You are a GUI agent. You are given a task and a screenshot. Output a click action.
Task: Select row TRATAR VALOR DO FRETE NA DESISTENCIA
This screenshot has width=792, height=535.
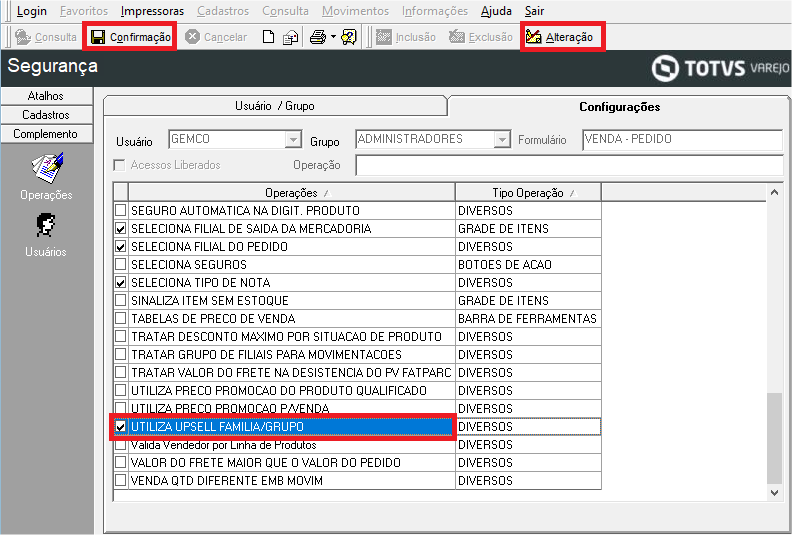coord(291,373)
